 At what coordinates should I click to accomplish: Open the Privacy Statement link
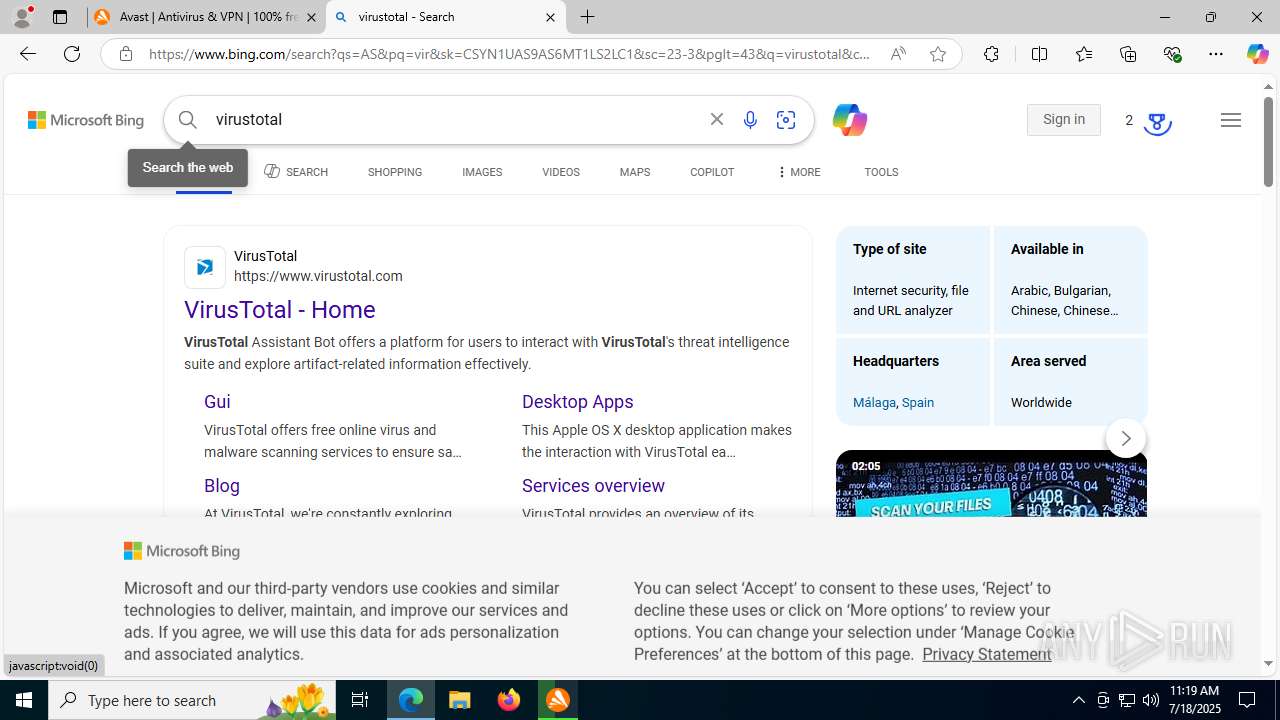(x=987, y=654)
